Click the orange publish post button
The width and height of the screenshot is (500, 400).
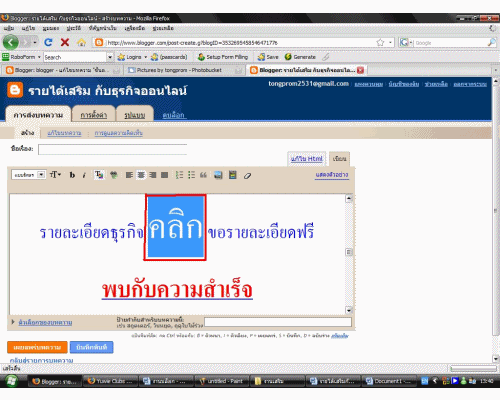pos(37,347)
